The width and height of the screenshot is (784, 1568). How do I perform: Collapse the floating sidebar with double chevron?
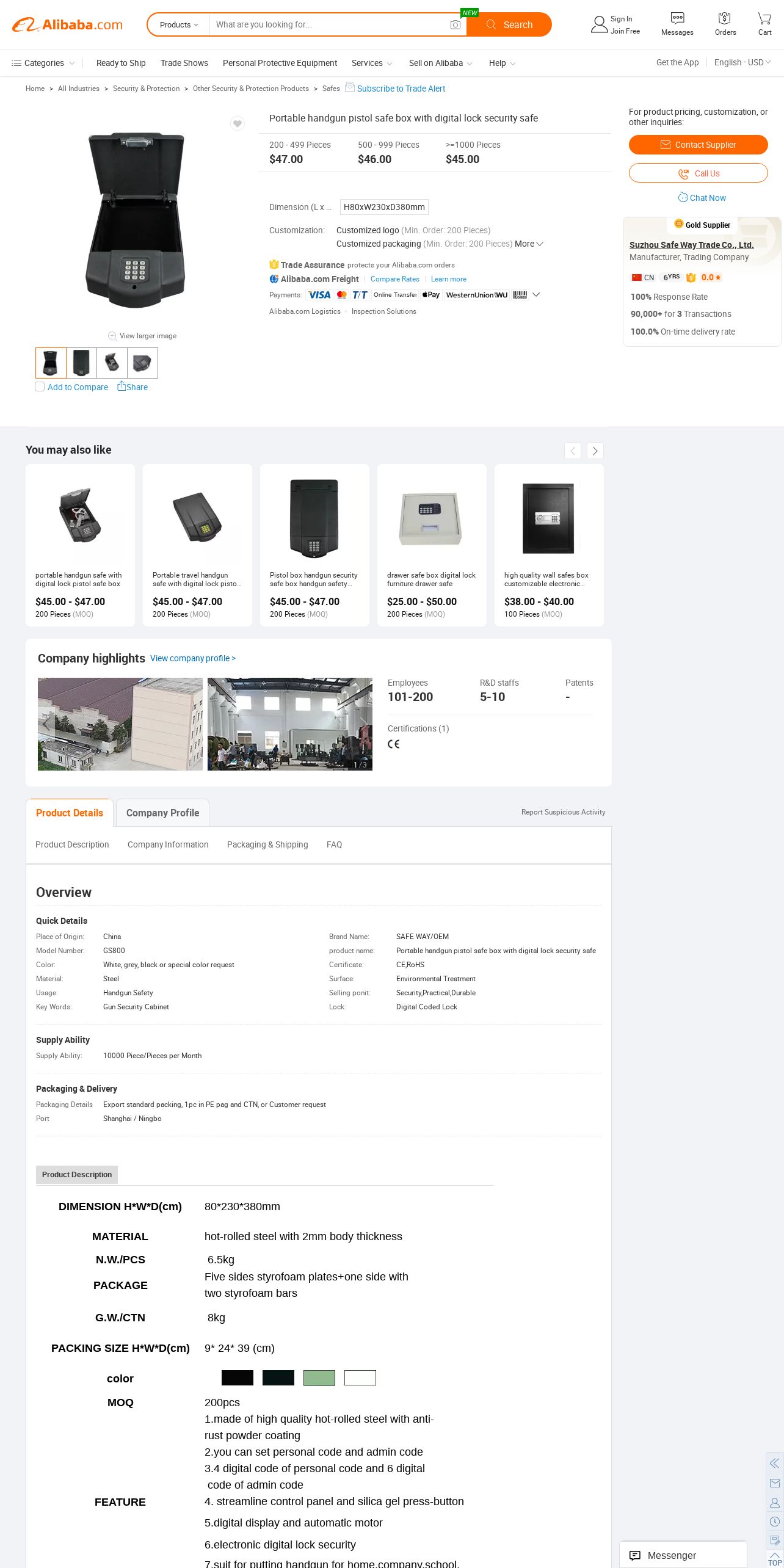pyautogui.click(x=775, y=1463)
